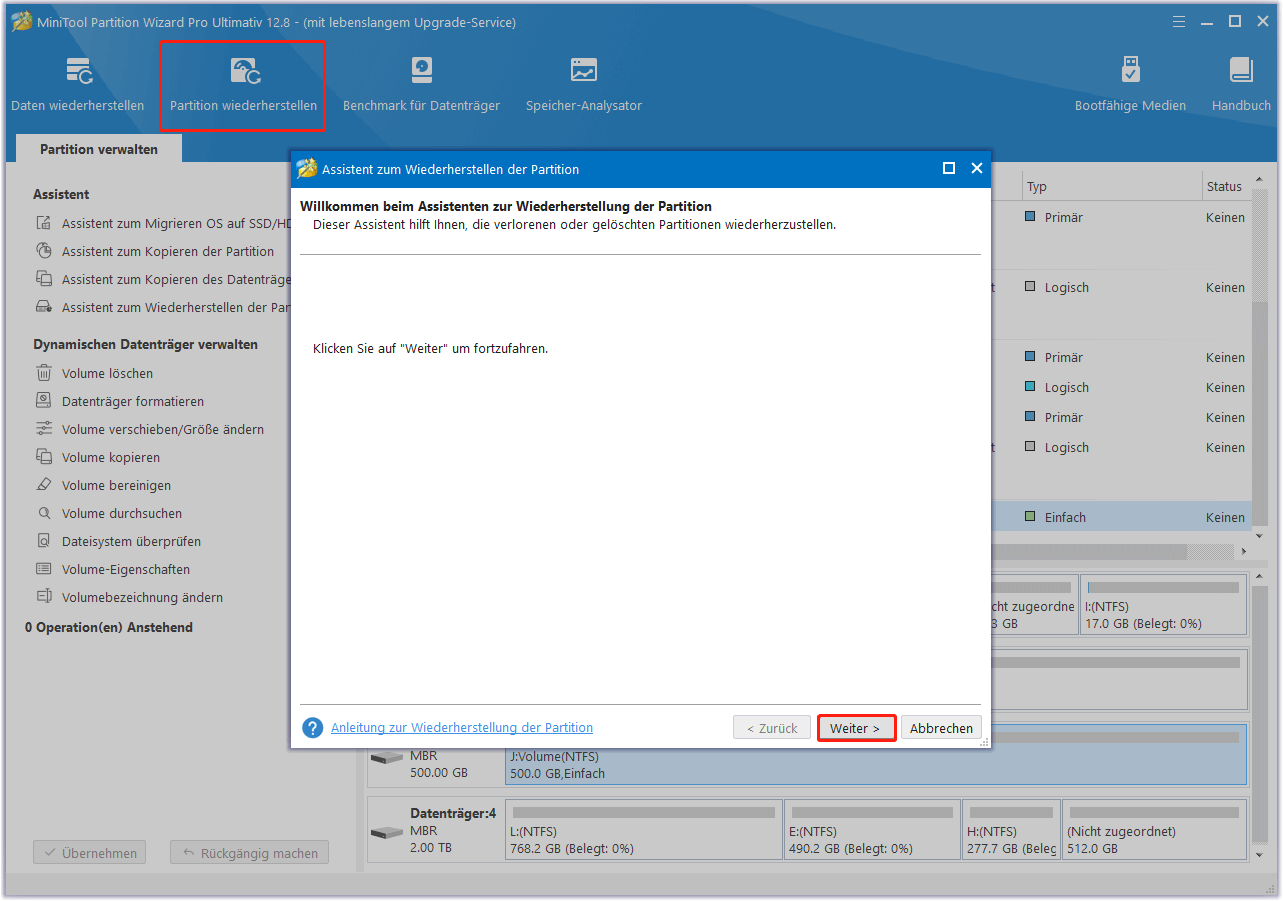1283x901 pixels.
Task: Select the J:Volume(NTFS) 500.0 GB bar
Action: (876, 755)
